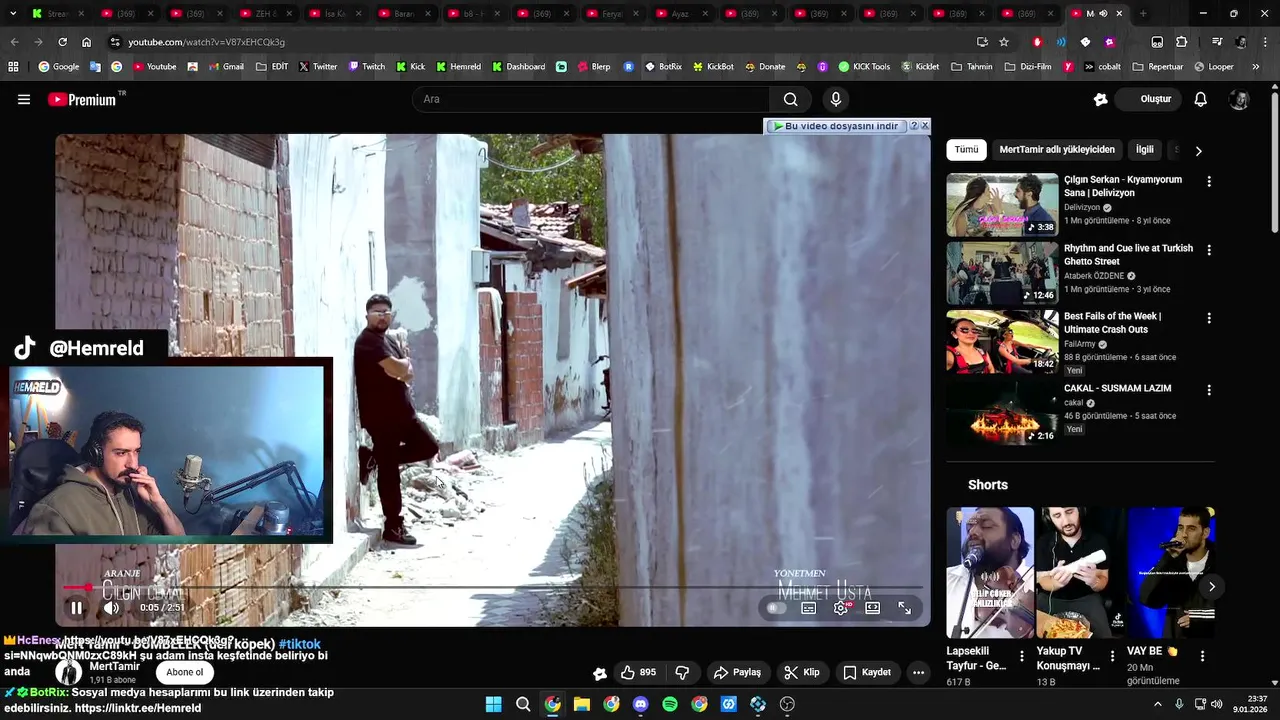Viewport: 1280px width, 720px height.
Task: Click the Klip button
Action: 802,672
